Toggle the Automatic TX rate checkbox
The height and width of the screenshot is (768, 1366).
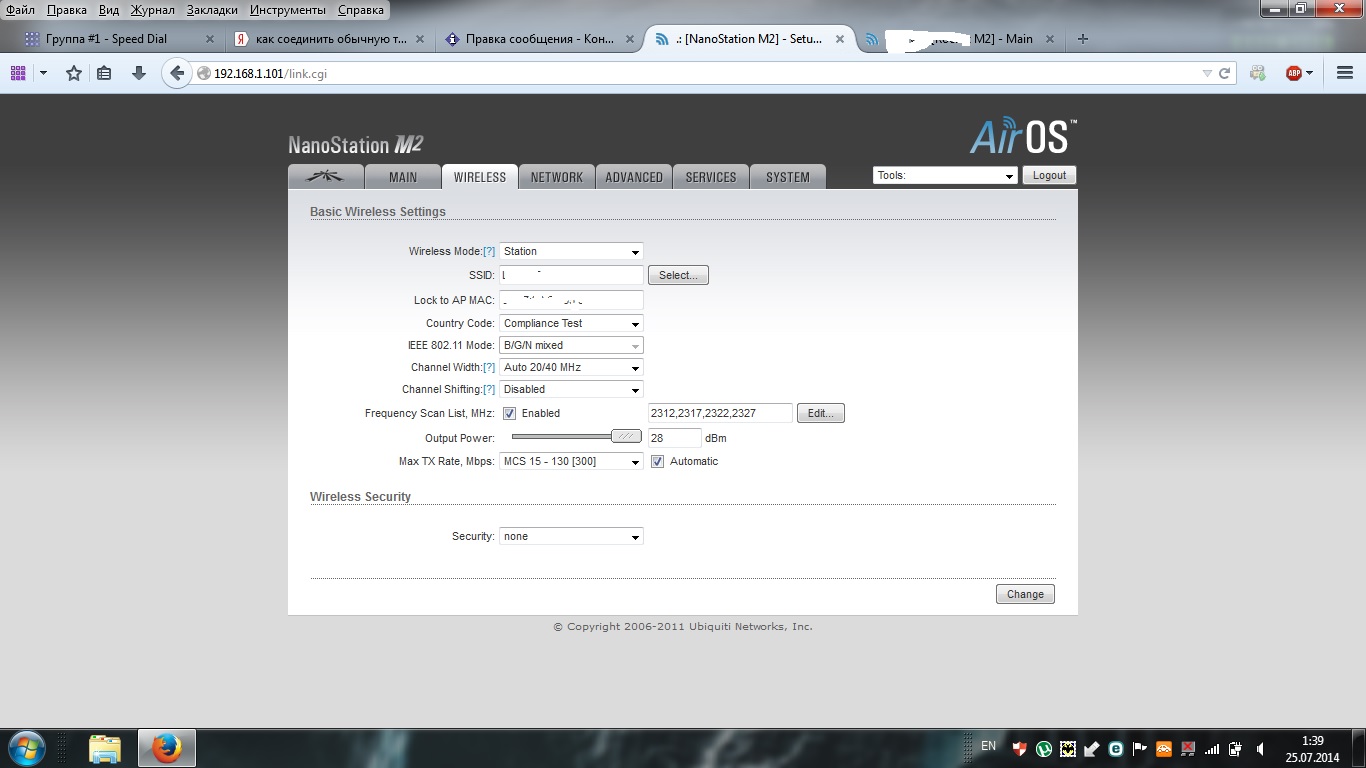pos(657,461)
